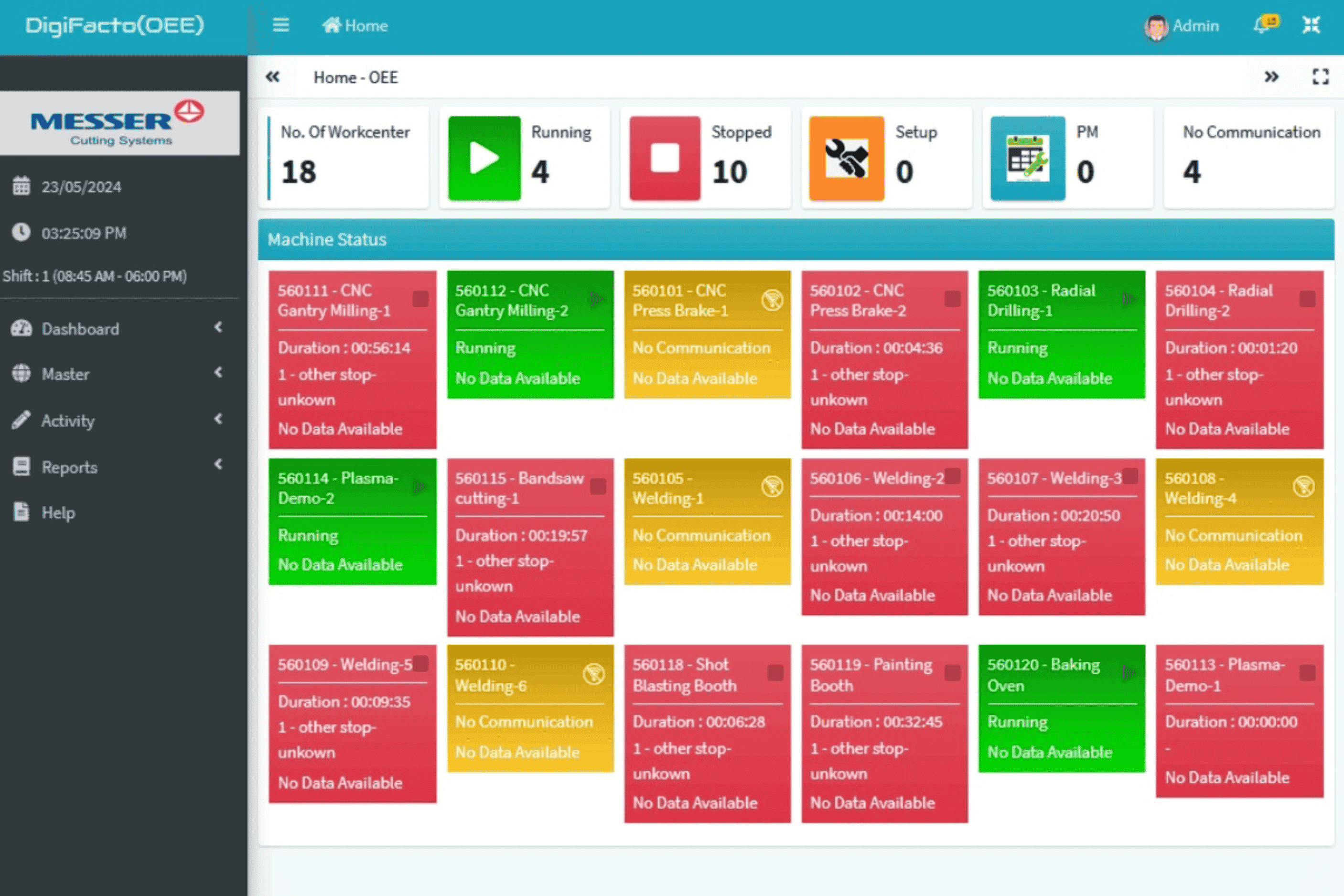Click the Activity pencil icon
Image resolution: width=1344 pixels, height=896 pixels.
point(21,420)
